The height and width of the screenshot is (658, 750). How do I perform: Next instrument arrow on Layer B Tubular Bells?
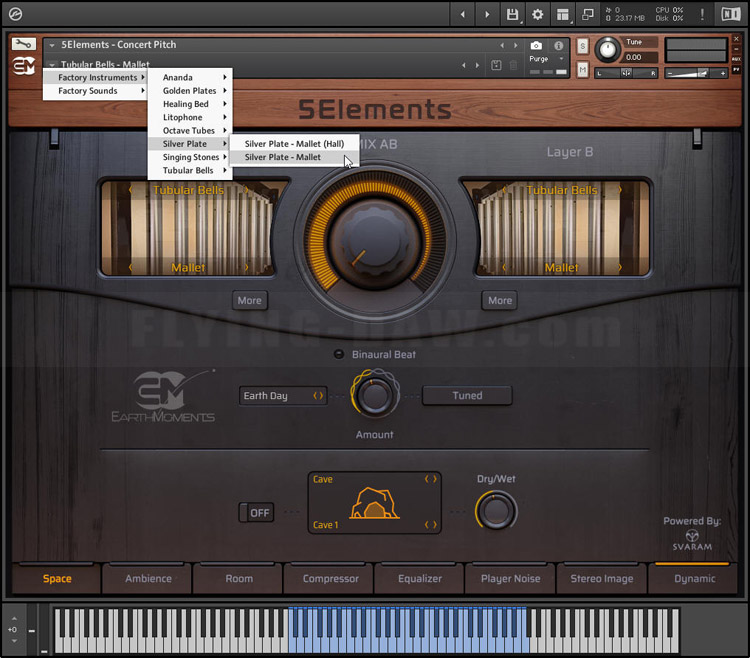[620, 190]
